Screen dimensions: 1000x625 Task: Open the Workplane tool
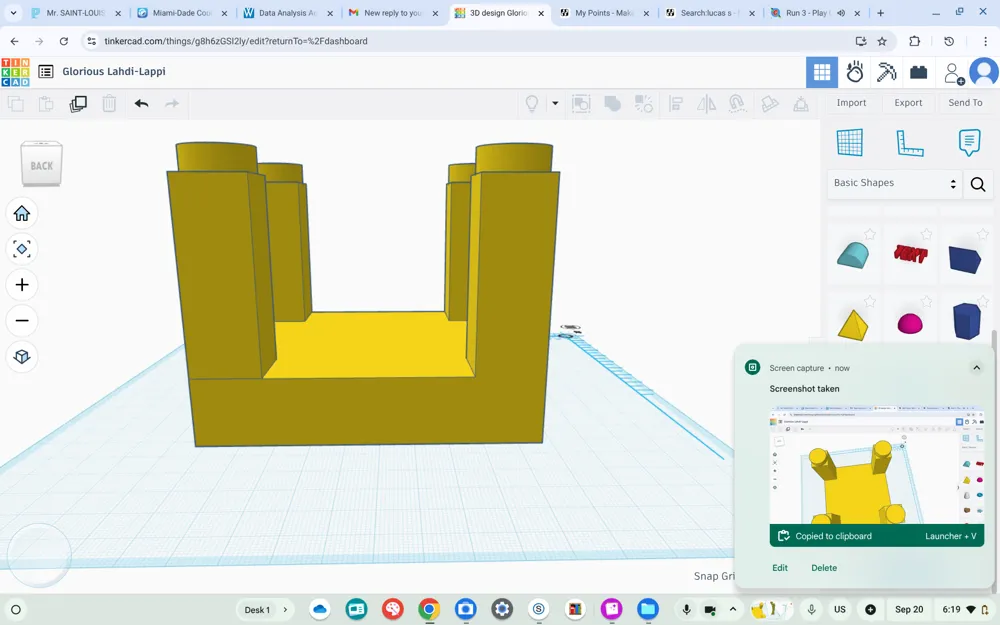pos(849,142)
